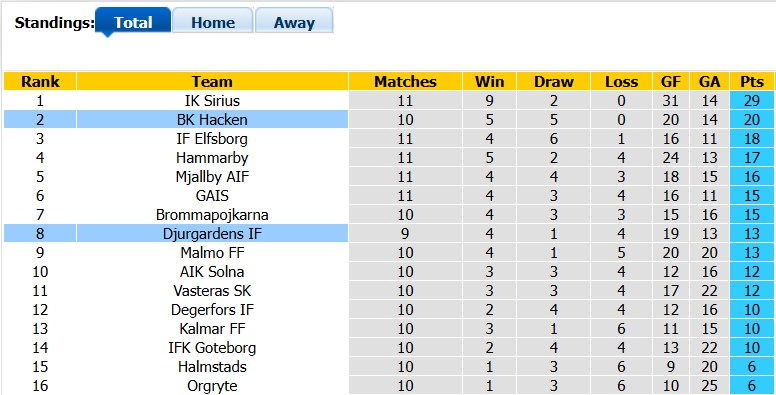This screenshot has height=395, width=776.
Task: Click the IK Sirius team name
Action: (x=212, y=101)
